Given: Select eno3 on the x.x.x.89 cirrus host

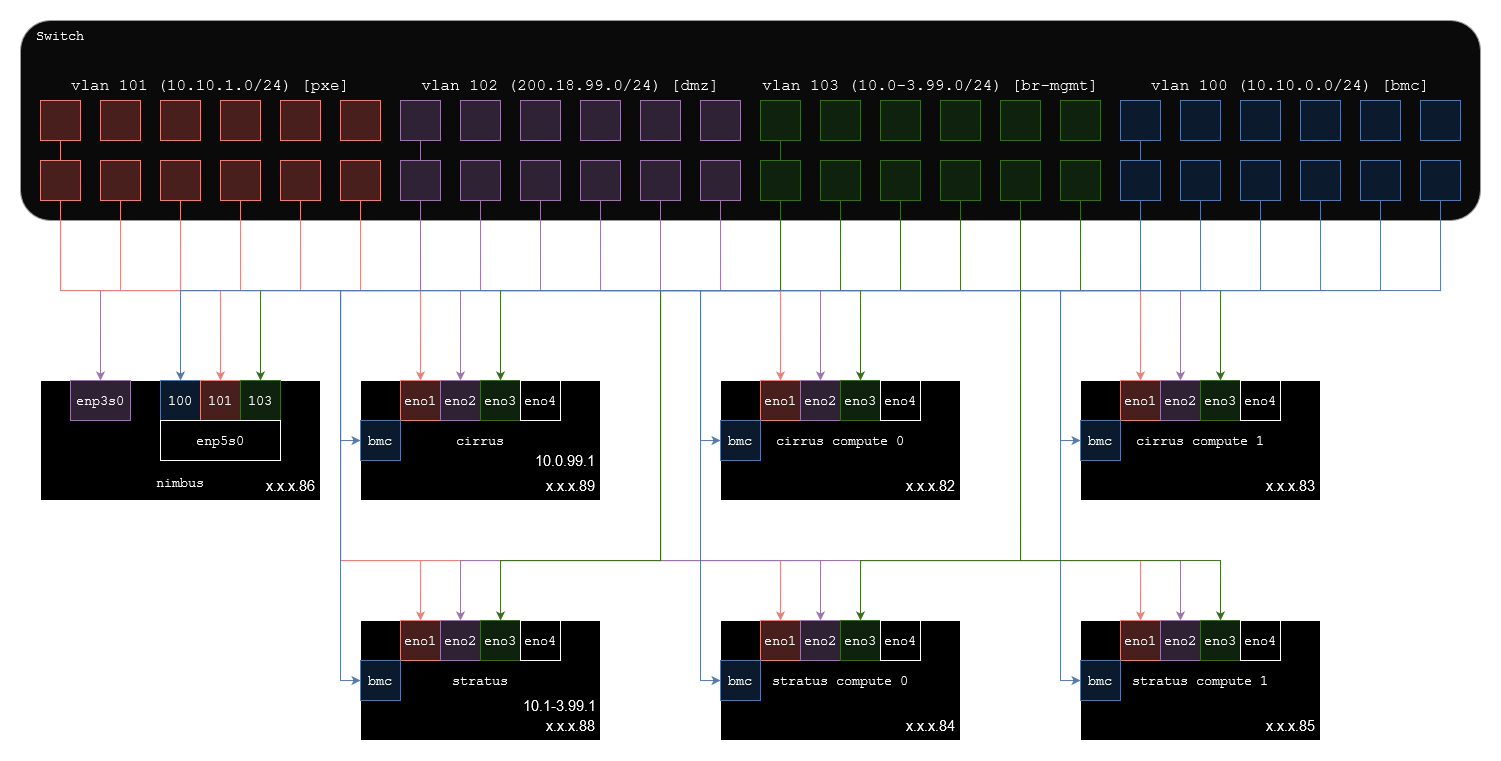Looking at the screenshot, I should click(500, 400).
